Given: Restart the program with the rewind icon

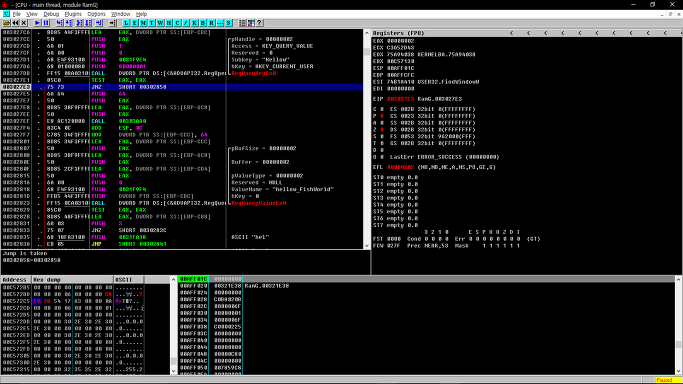Looking at the screenshot, I should pos(15,23).
